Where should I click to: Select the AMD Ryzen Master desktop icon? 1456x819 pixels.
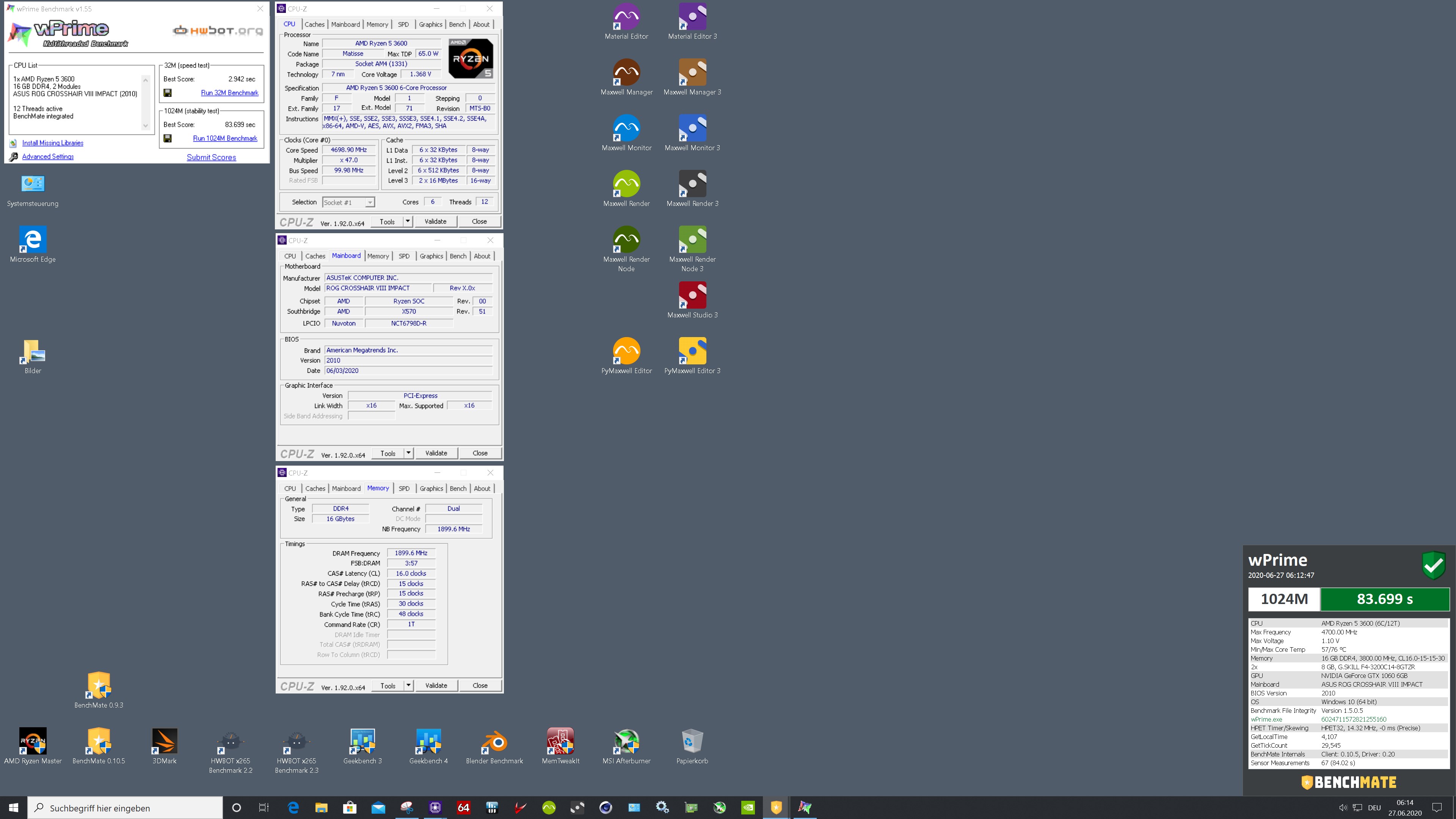click(33, 745)
